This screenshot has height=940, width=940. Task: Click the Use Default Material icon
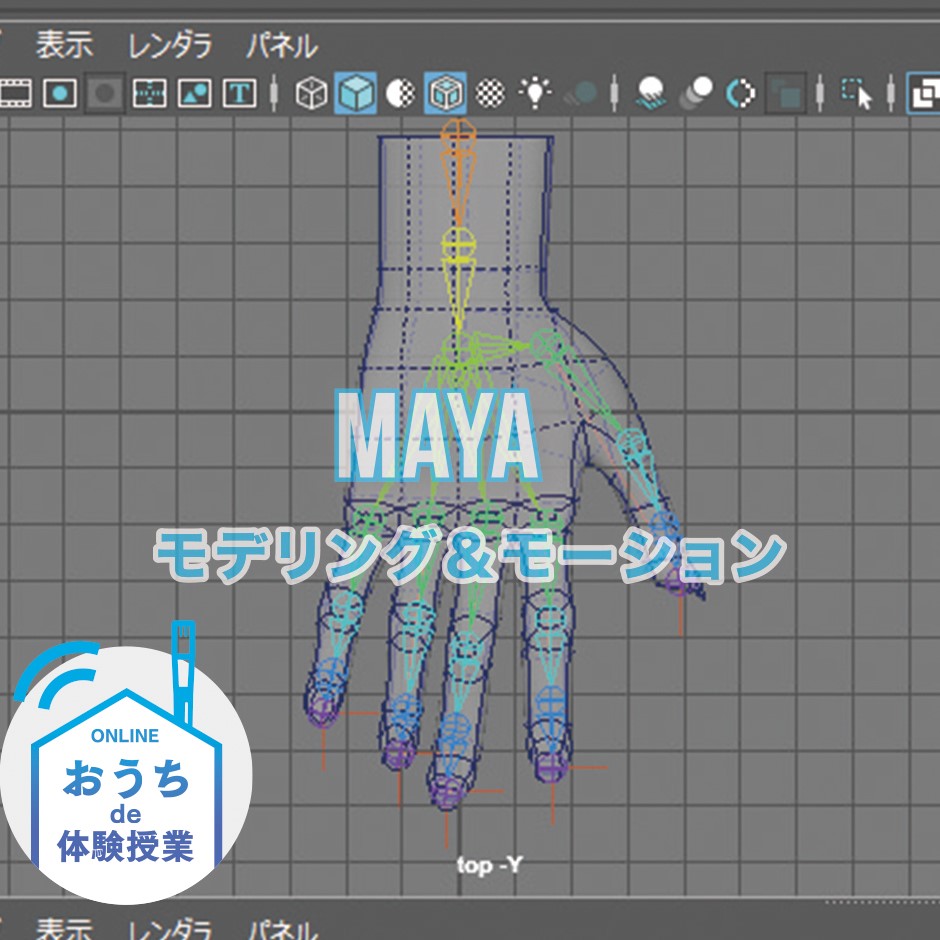pyautogui.click(x=400, y=94)
